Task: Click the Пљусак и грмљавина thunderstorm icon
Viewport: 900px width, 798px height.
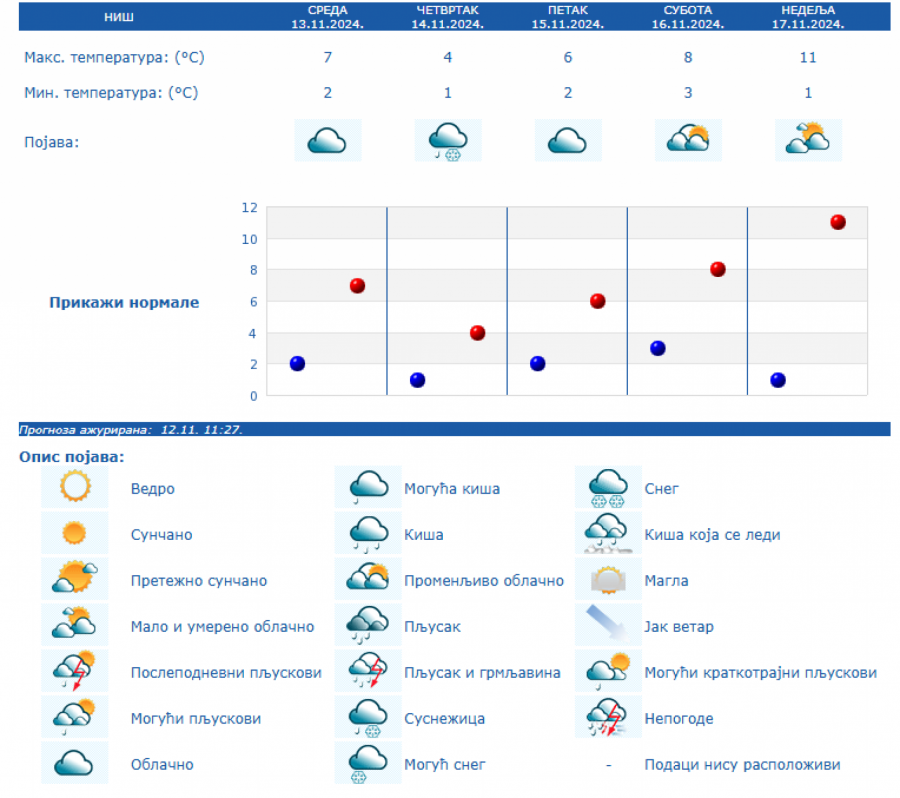Action: pos(368,672)
